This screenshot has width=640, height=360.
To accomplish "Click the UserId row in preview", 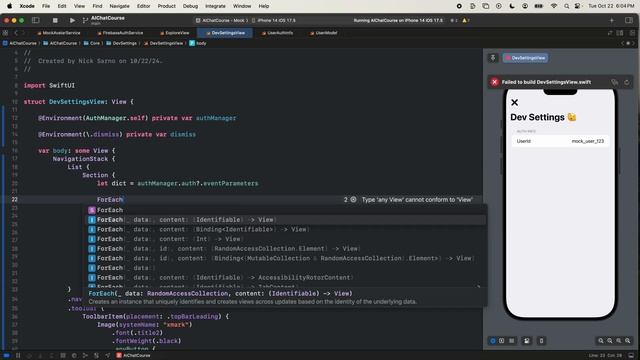I will pos(560,141).
